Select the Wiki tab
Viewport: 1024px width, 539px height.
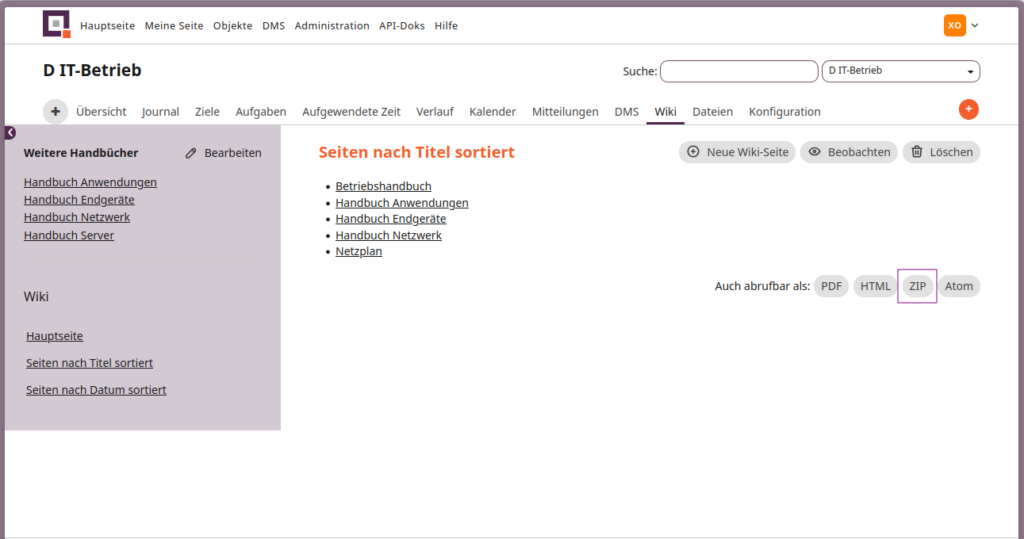(x=665, y=112)
